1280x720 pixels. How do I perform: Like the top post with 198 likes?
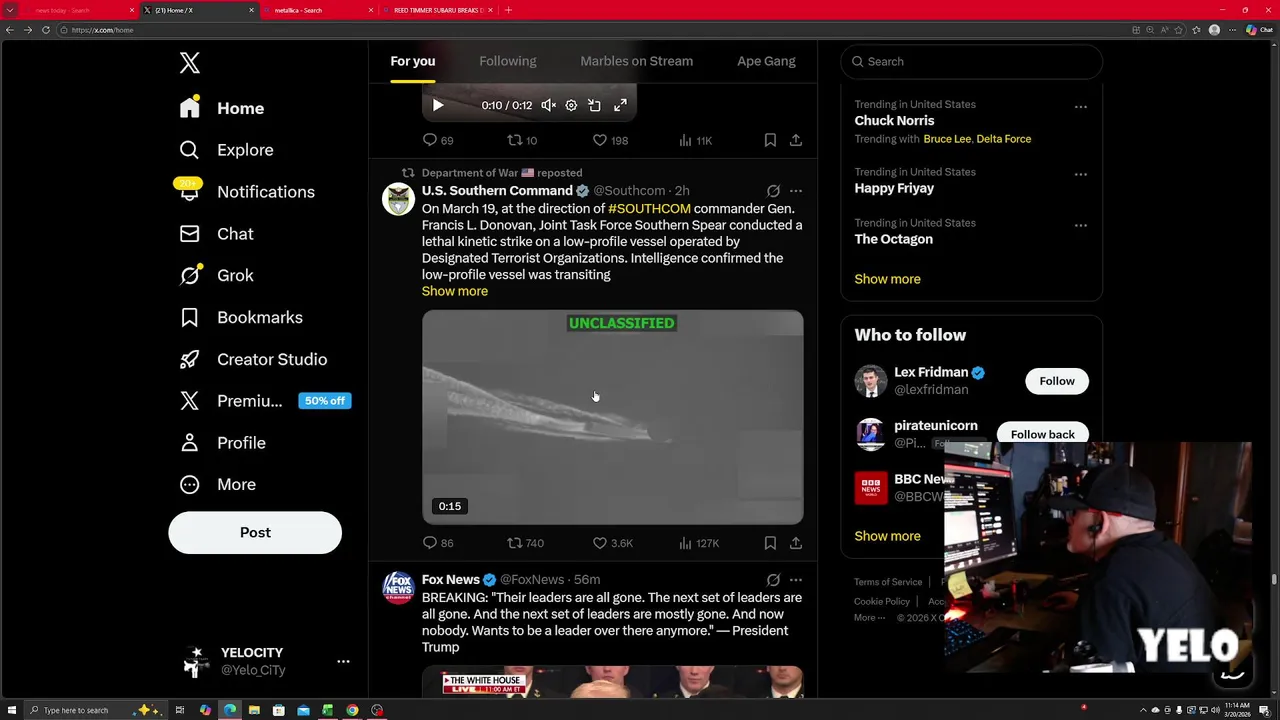coord(610,141)
